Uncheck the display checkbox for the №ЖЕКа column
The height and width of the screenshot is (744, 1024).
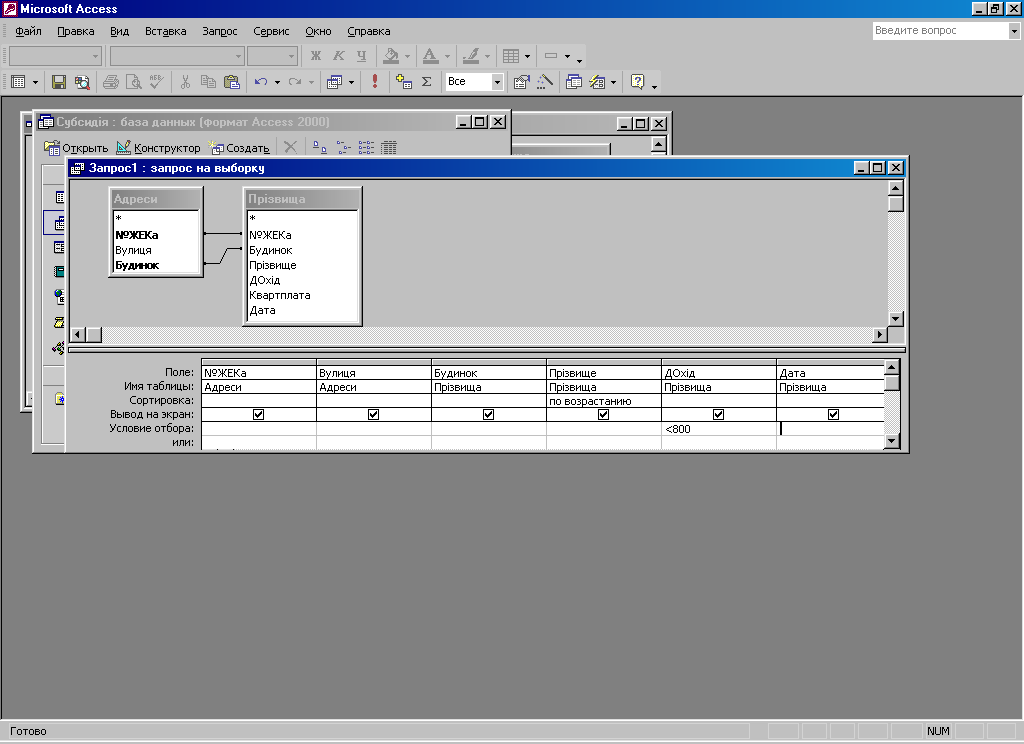point(259,414)
